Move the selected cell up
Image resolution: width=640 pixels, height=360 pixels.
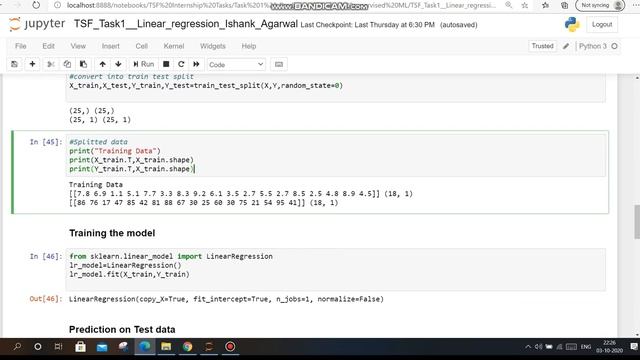(x=102, y=64)
